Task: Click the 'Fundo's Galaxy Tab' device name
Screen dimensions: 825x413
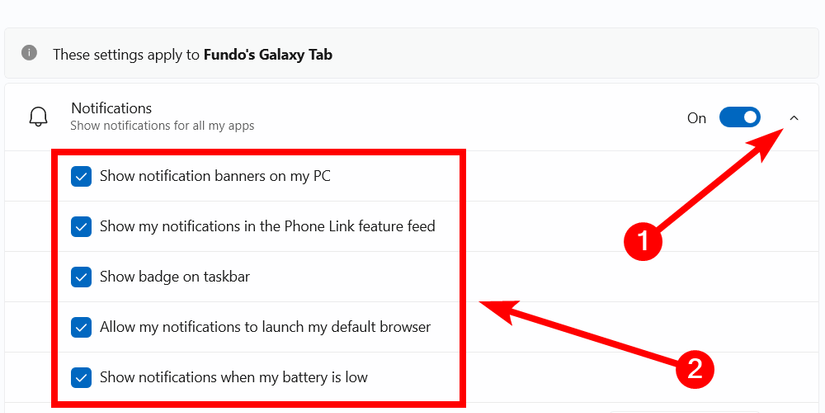Action: [x=268, y=55]
